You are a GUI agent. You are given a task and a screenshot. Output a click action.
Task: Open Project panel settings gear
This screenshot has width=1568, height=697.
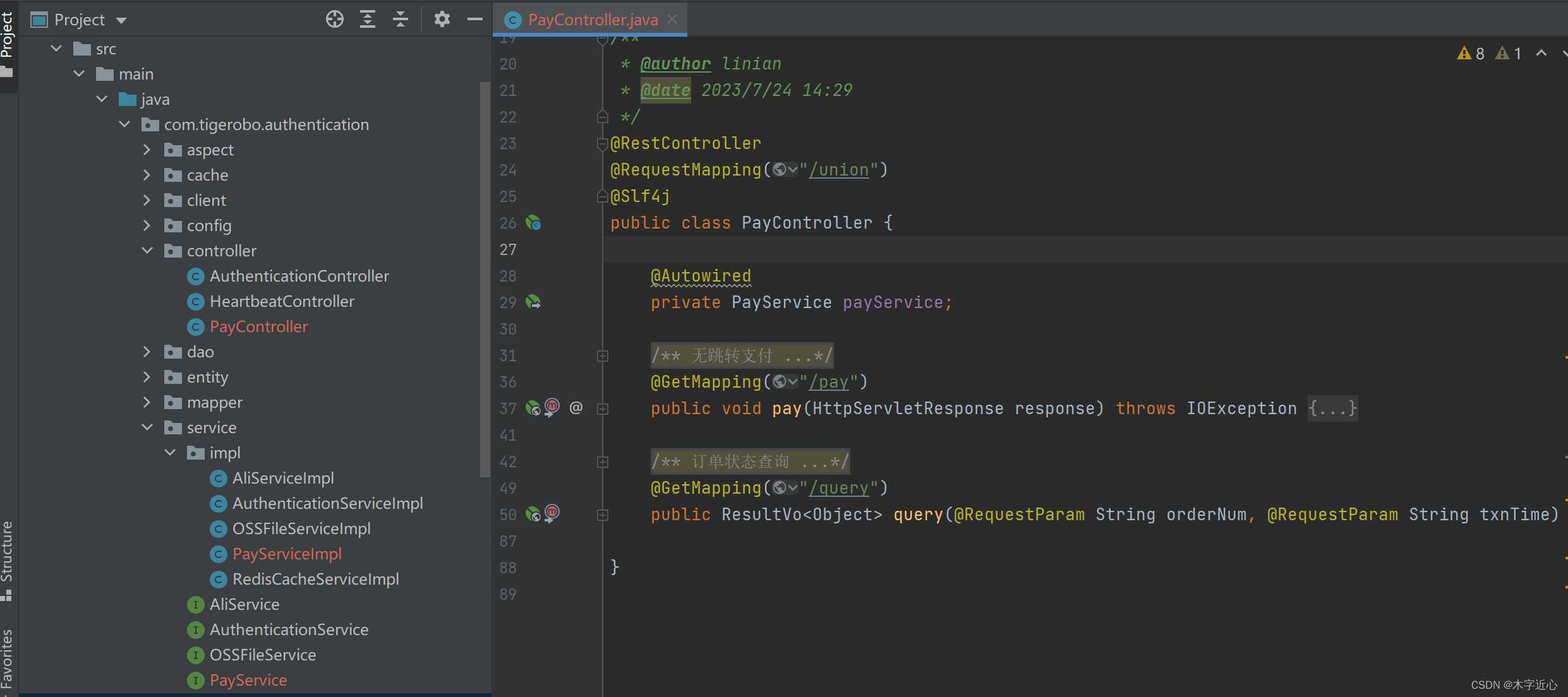click(442, 20)
